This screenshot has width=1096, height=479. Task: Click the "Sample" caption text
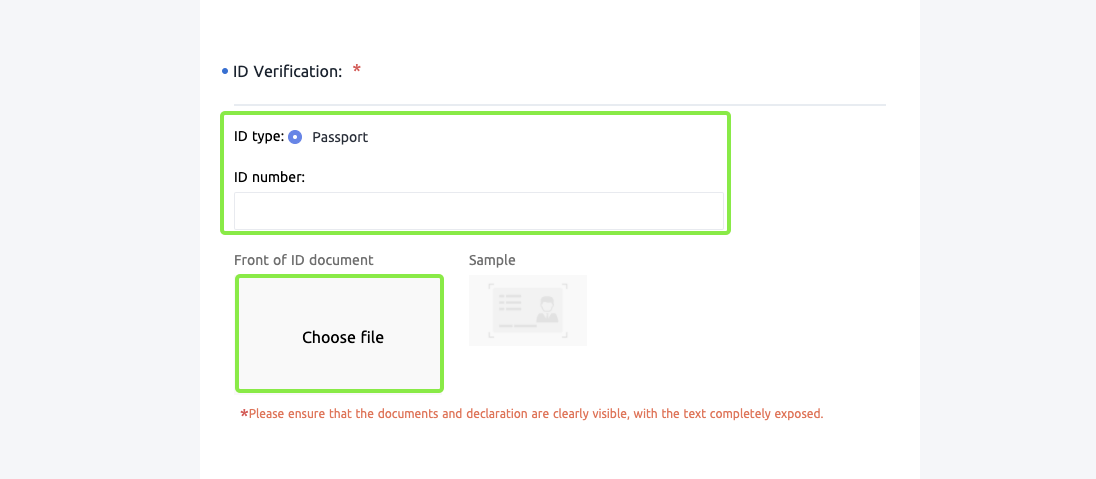coord(492,260)
